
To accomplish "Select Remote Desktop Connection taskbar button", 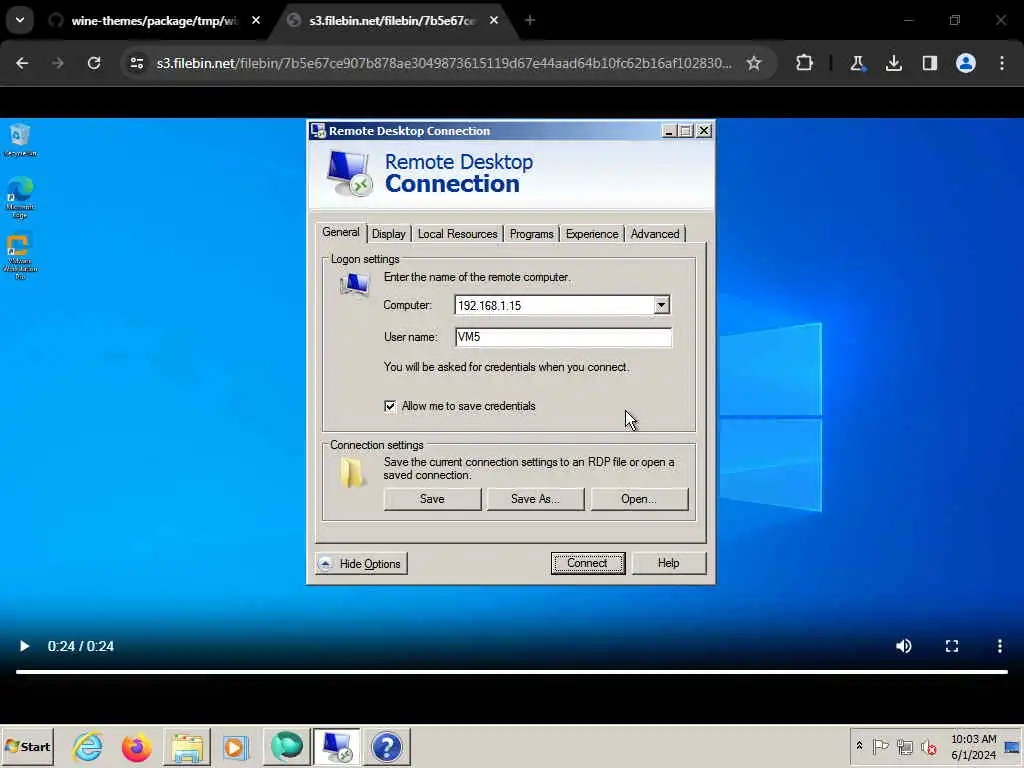I will [x=336, y=746].
